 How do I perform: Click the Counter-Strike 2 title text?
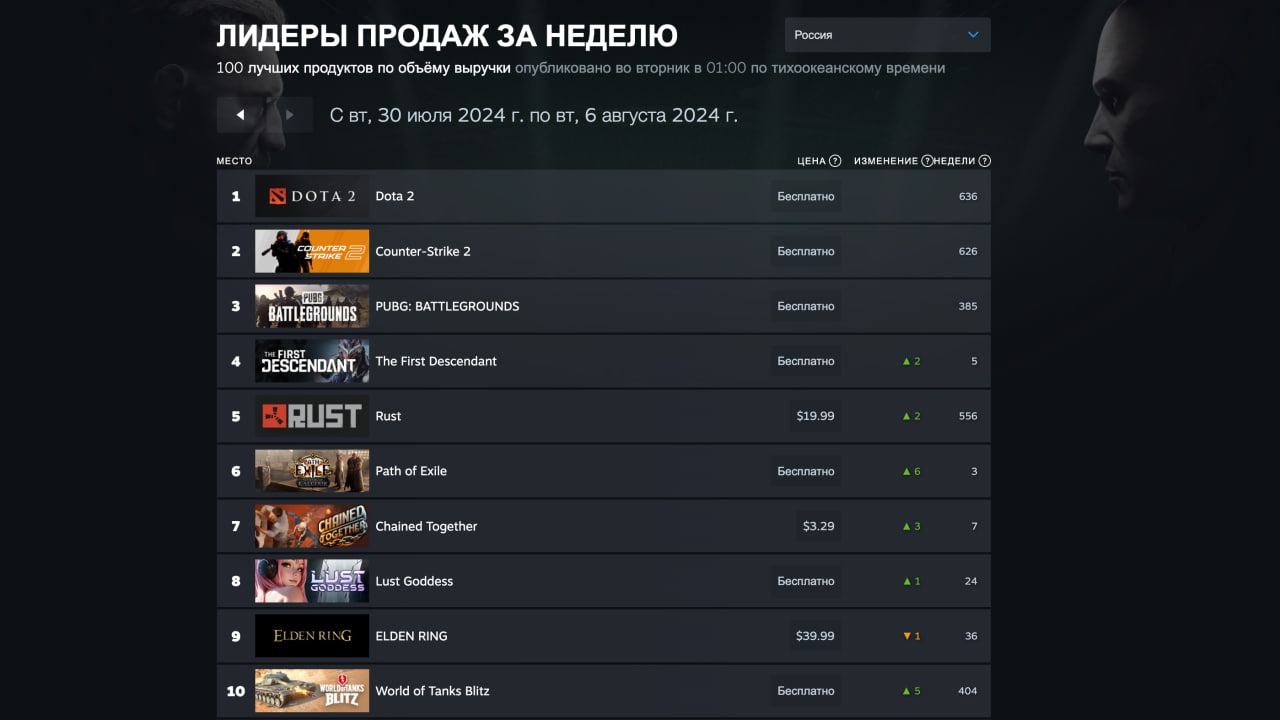[423, 251]
